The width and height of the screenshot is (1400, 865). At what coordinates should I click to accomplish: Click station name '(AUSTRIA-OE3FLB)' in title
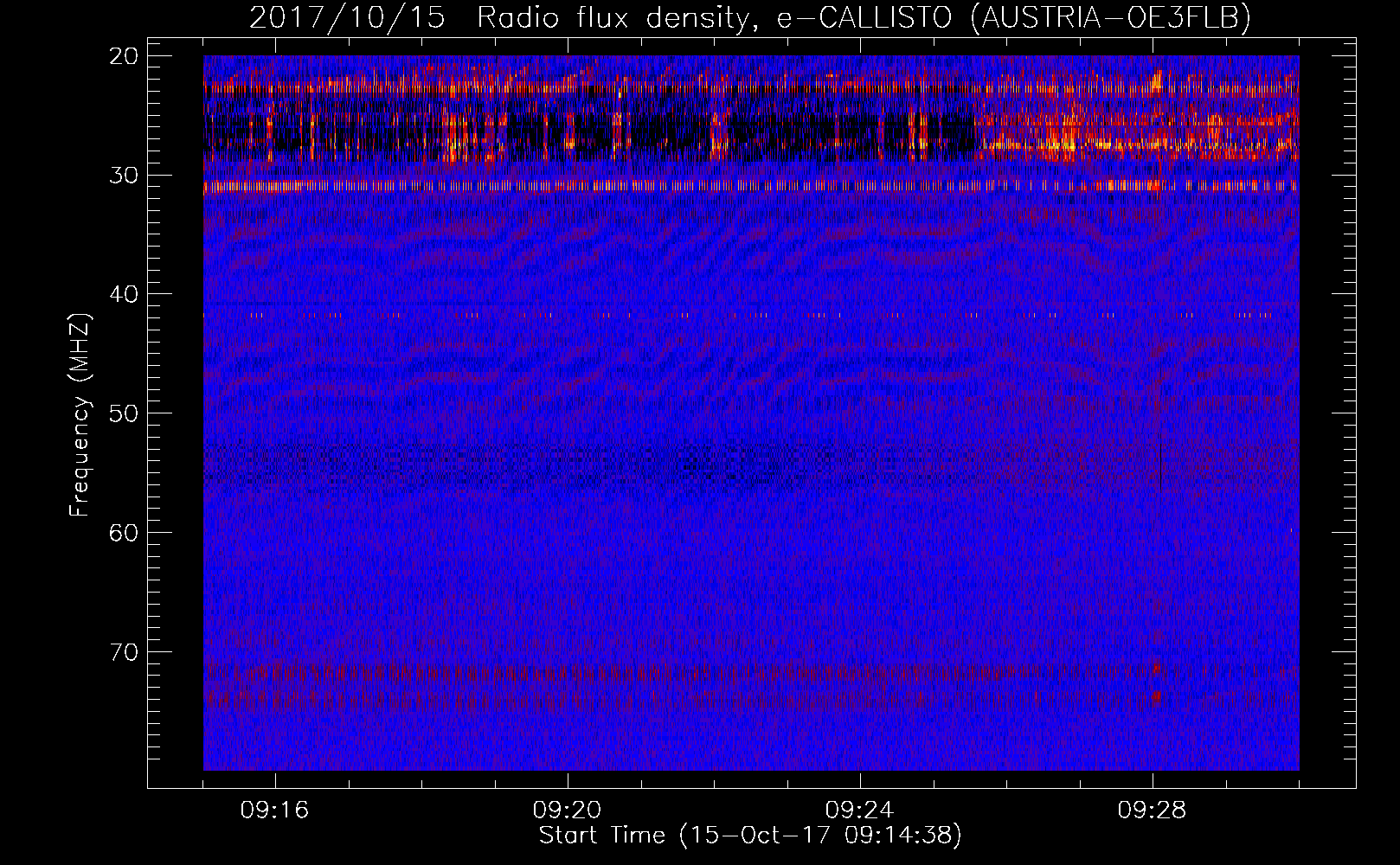[x=1110, y=18]
